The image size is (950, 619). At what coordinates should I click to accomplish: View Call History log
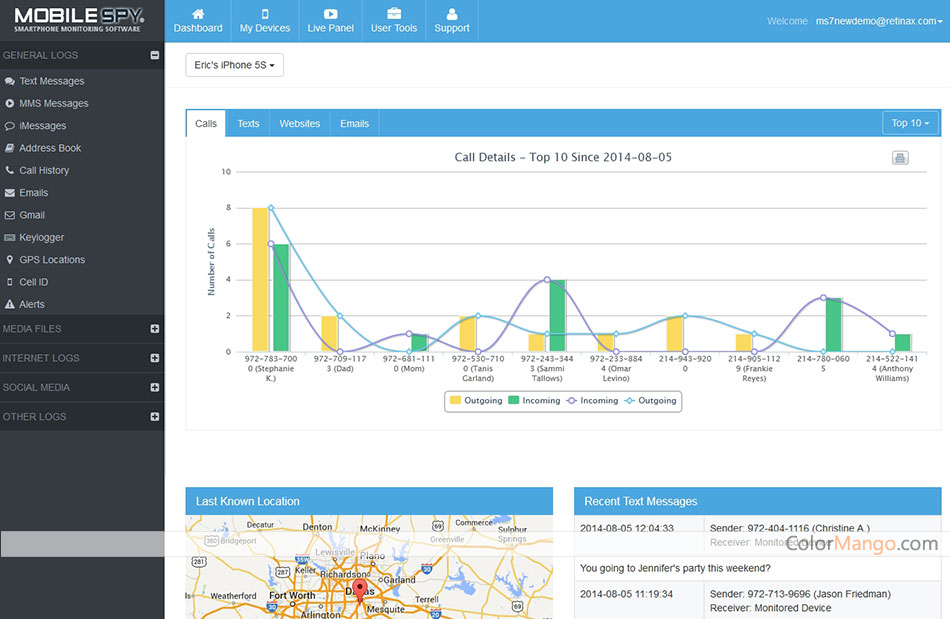tap(44, 170)
